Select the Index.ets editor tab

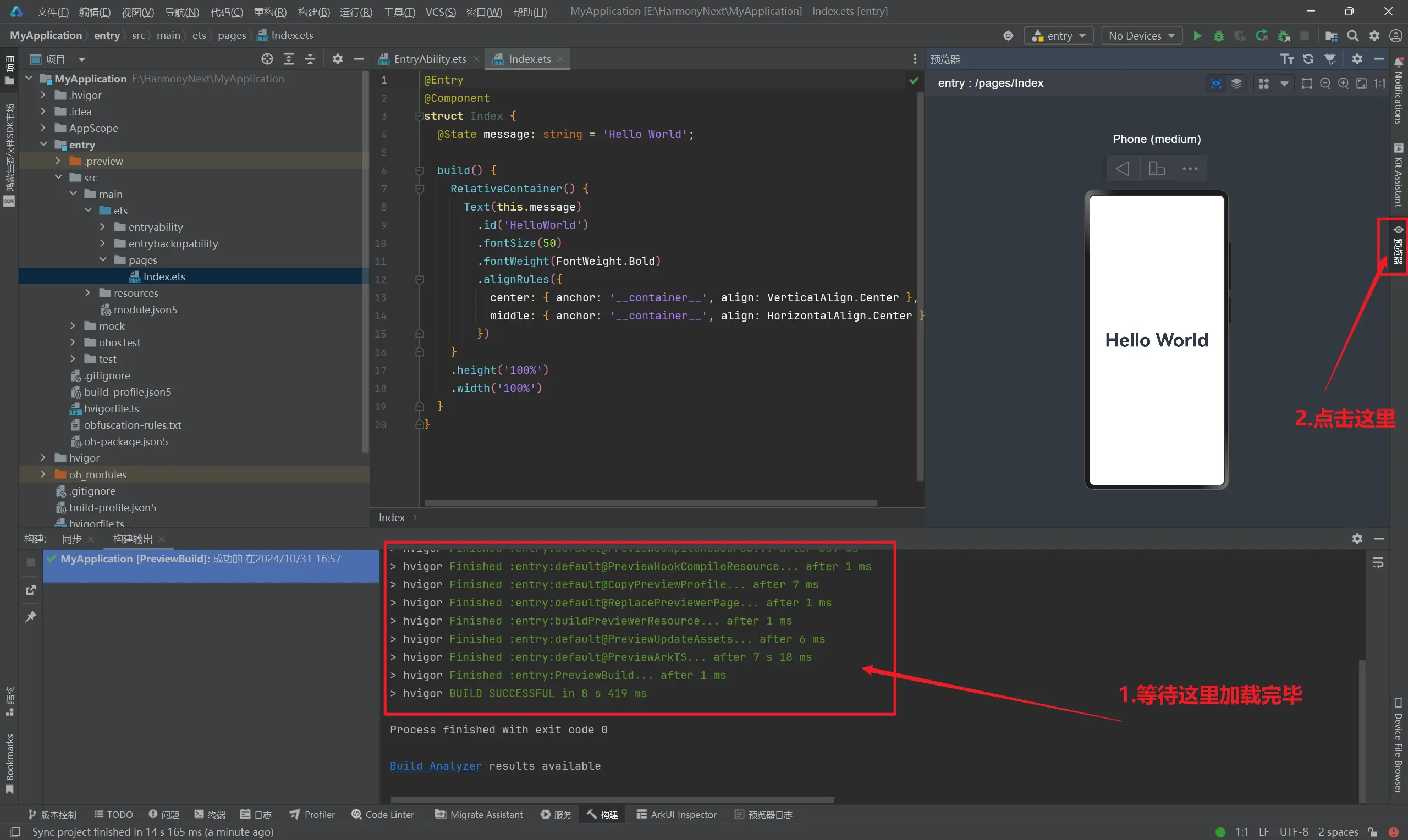tap(529, 58)
